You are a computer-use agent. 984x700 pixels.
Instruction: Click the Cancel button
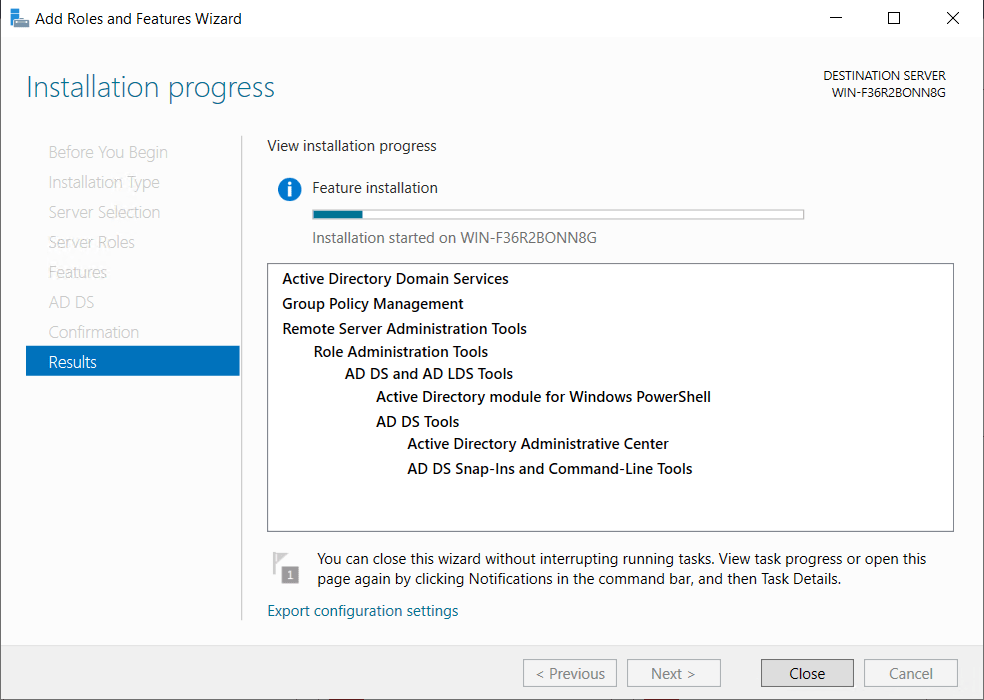click(910, 673)
